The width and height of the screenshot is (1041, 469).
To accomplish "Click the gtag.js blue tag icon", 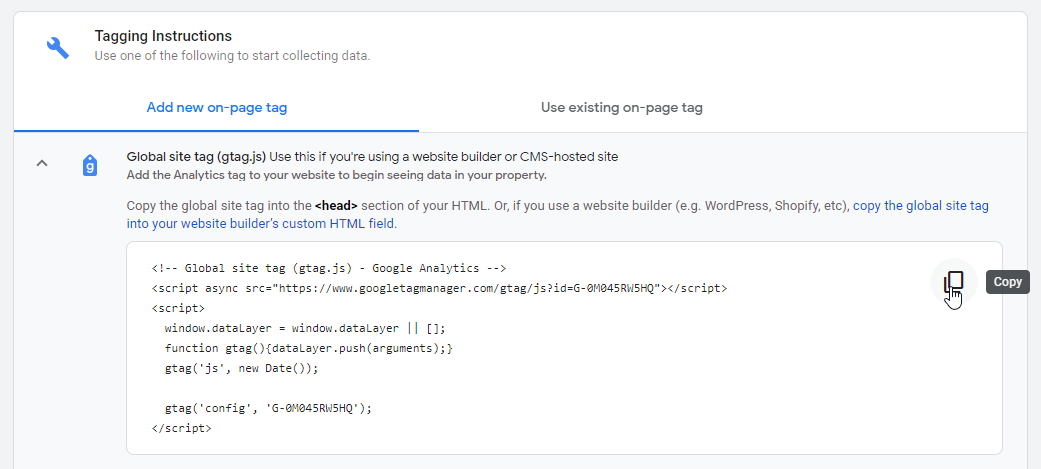I will (x=90, y=165).
